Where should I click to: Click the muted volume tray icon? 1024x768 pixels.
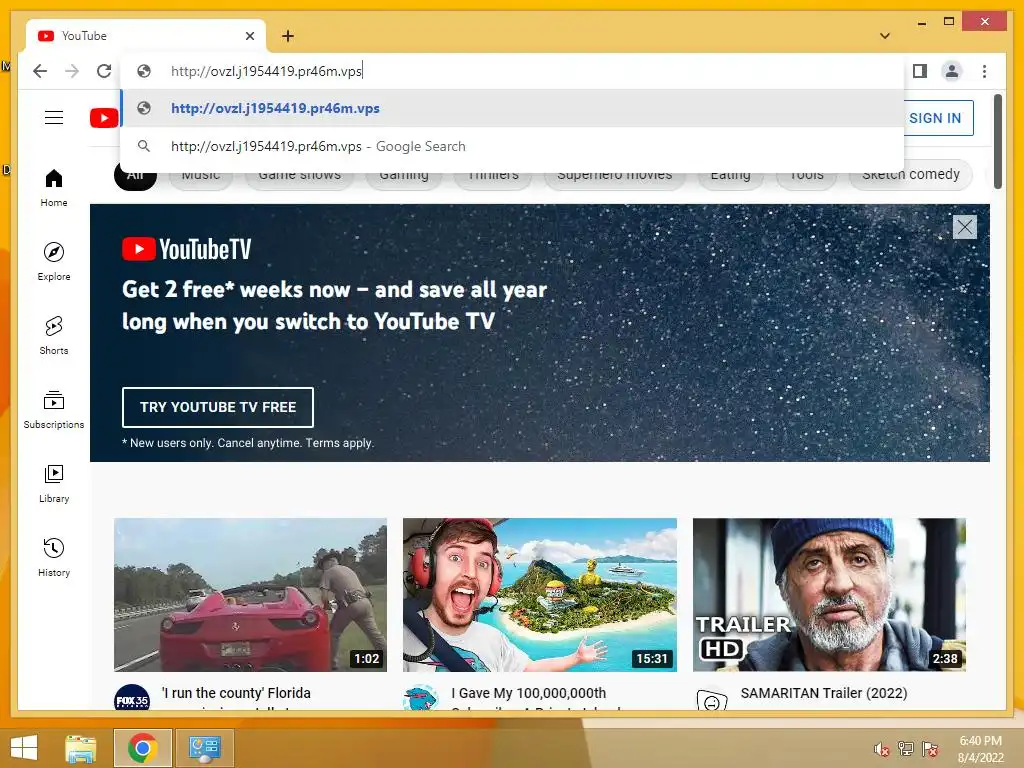coord(882,749)
